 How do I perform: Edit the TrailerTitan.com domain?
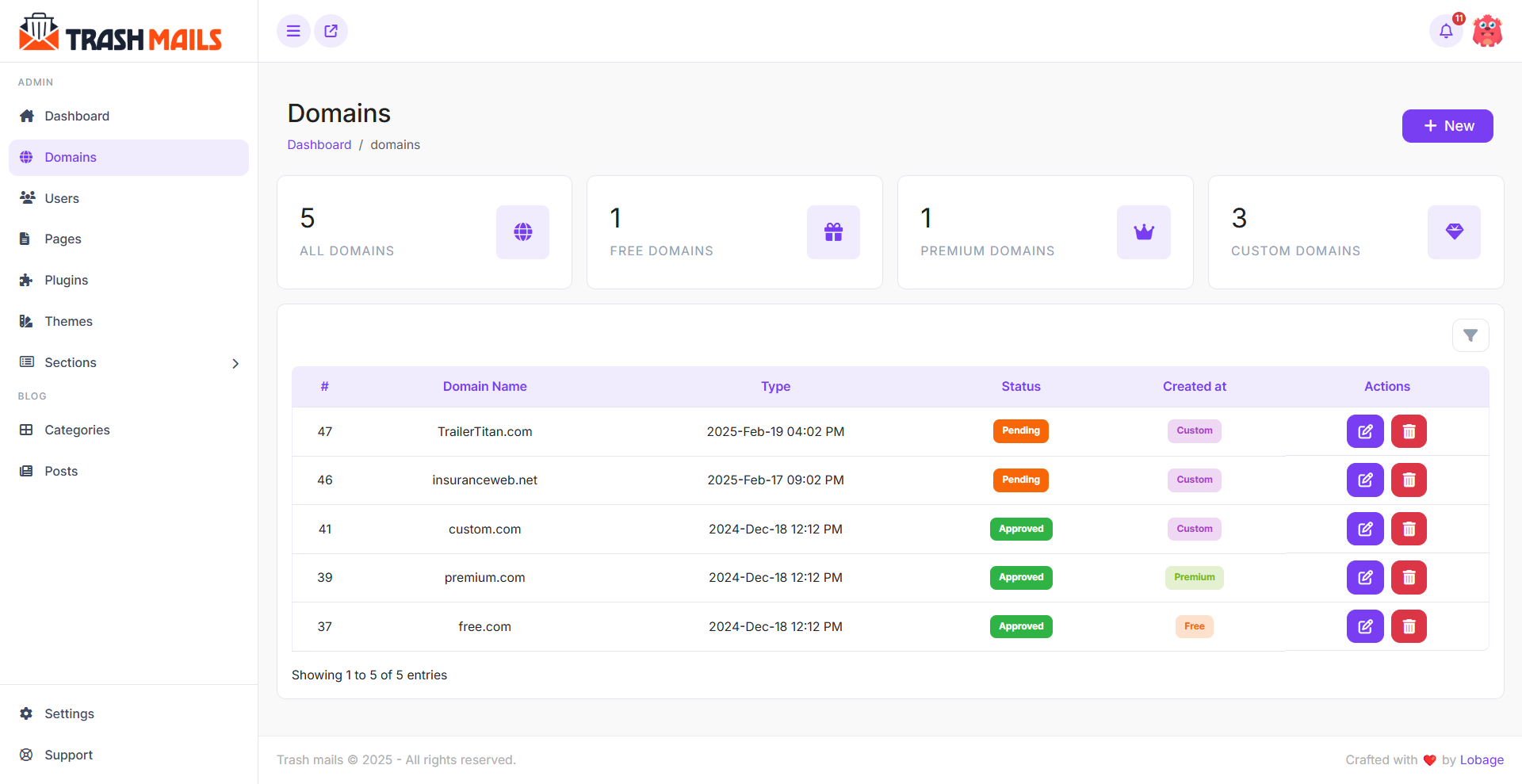(1365, 431)
